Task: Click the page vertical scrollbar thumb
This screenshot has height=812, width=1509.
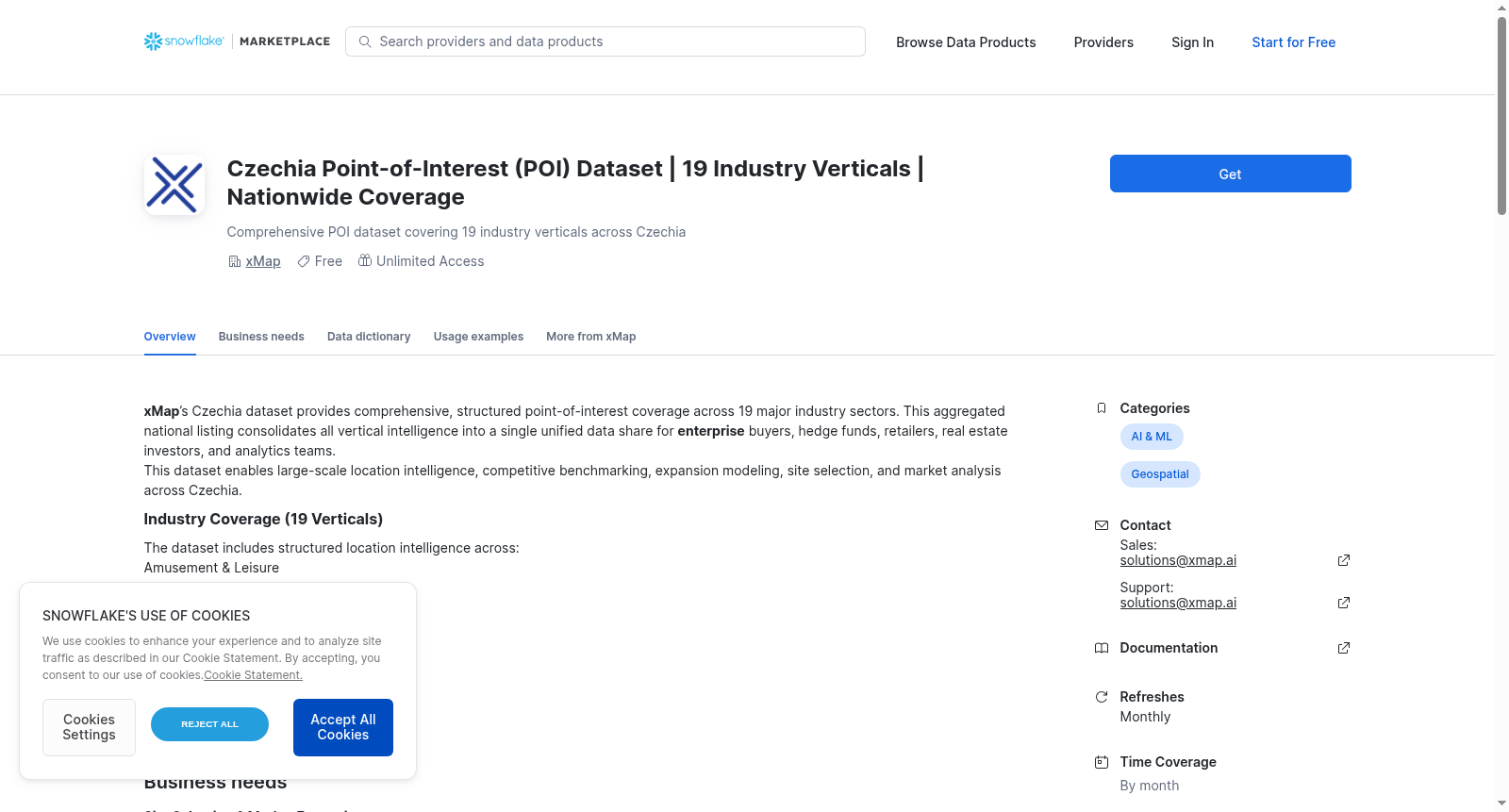Action: (1501, 116)
